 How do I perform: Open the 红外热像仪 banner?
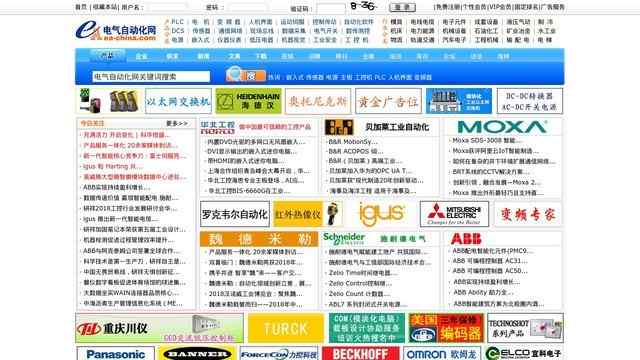point(307,214)
